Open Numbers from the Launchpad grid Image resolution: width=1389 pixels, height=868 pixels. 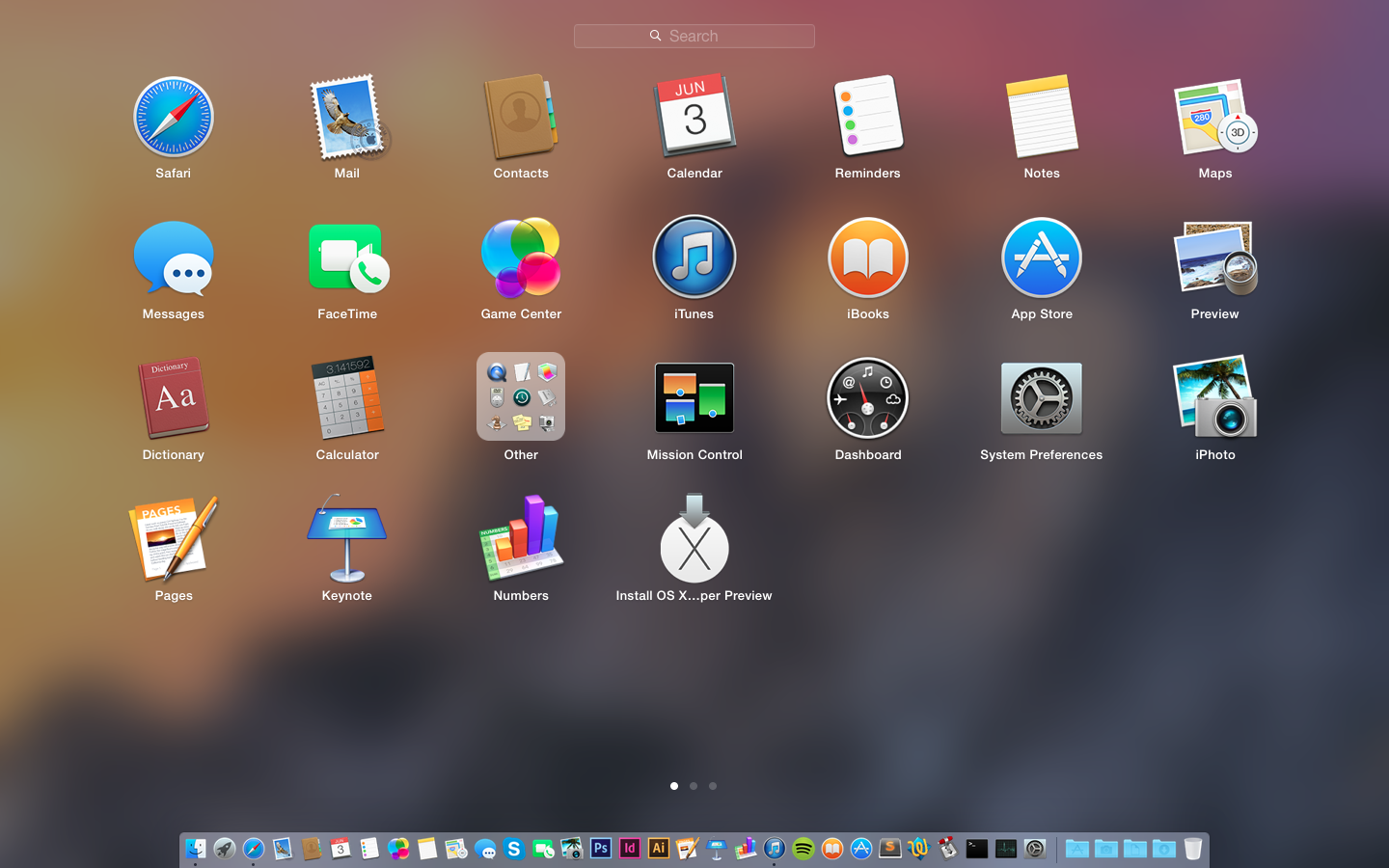click(x=521, y=539)
